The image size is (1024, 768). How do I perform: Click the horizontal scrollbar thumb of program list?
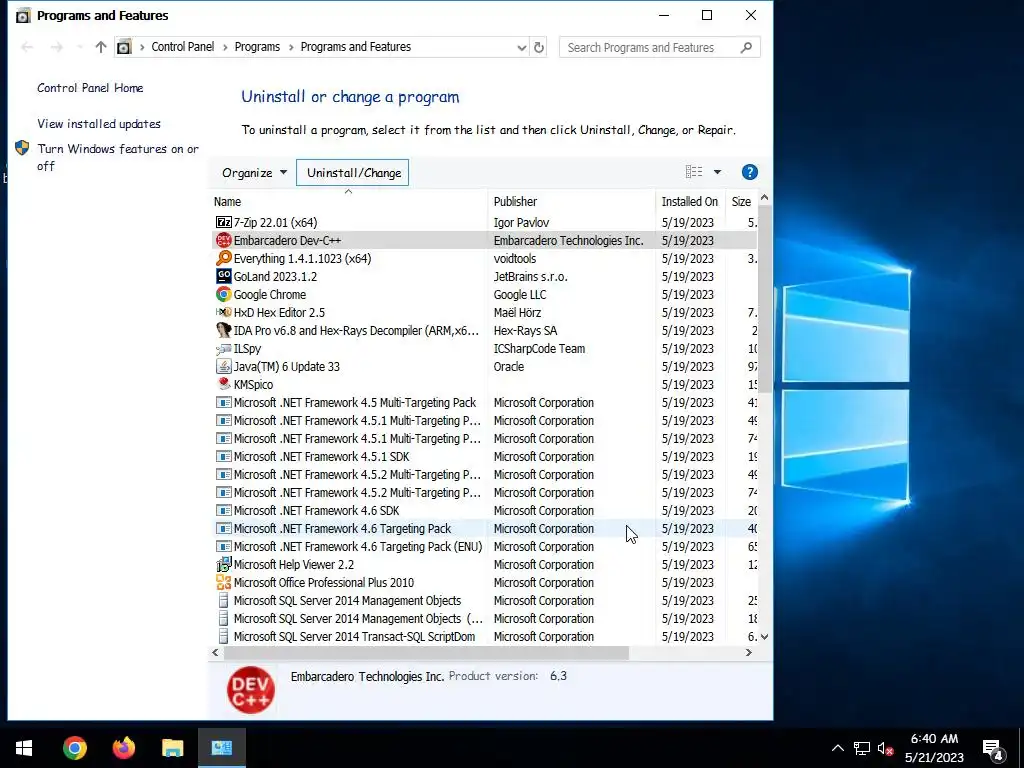point(426,652)
